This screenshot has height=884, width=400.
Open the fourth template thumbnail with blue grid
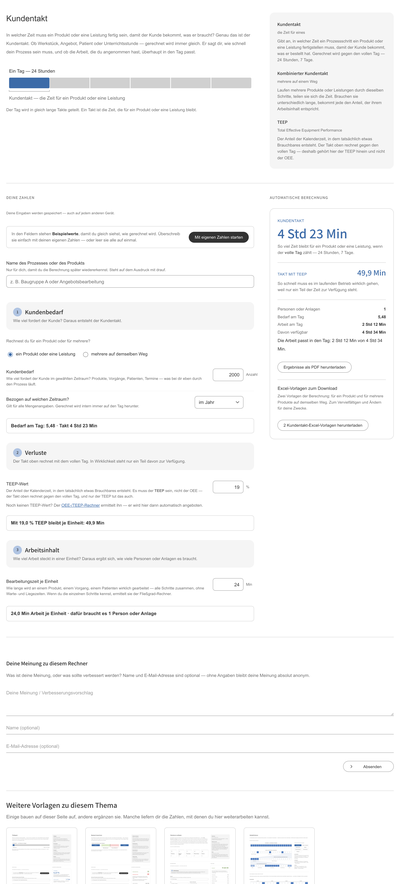click(x=279, y=855)
